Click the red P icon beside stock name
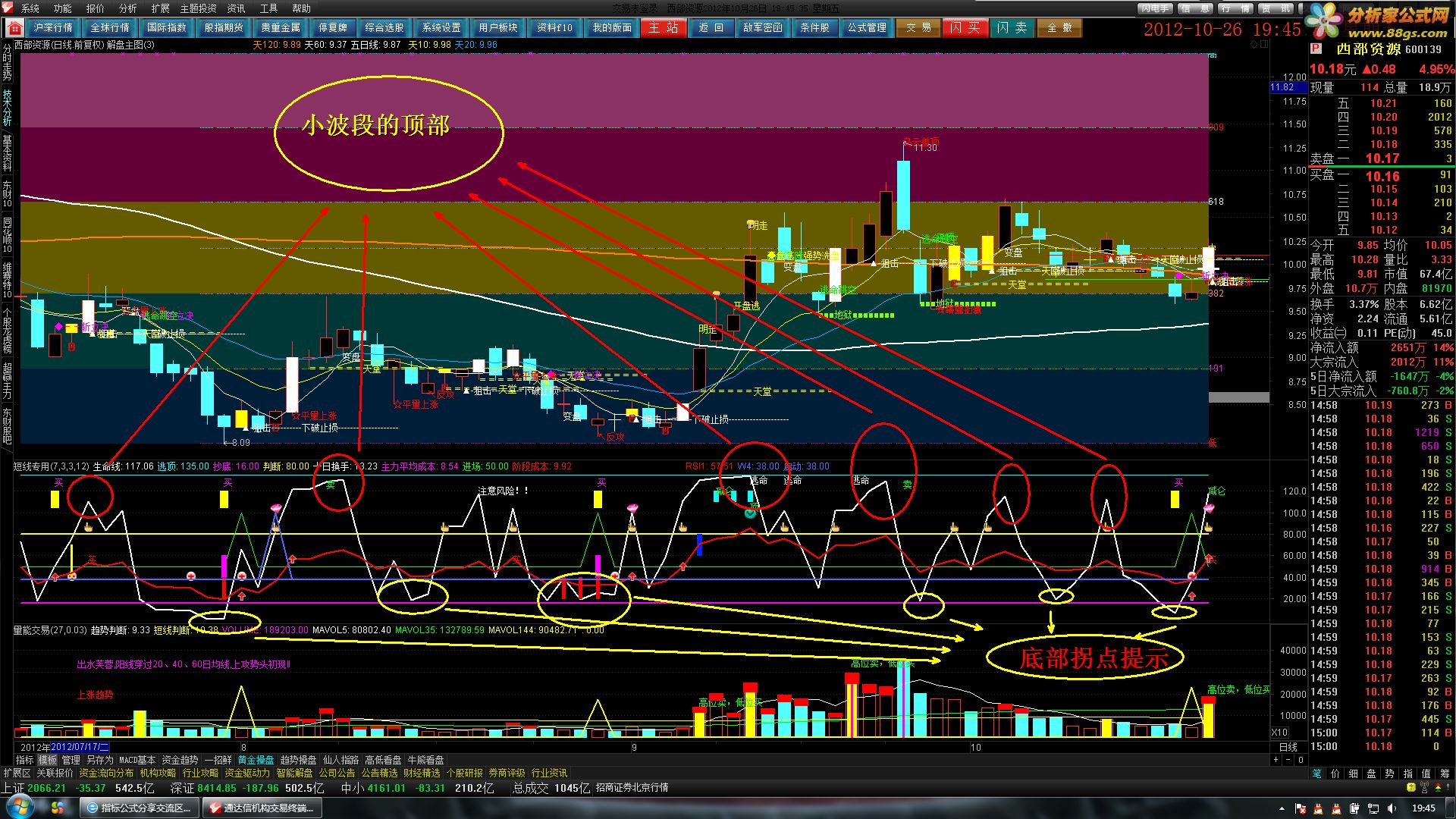The width and height of the screenshot is (1456, 819). pyautogui.click(x=1316, y=49)
